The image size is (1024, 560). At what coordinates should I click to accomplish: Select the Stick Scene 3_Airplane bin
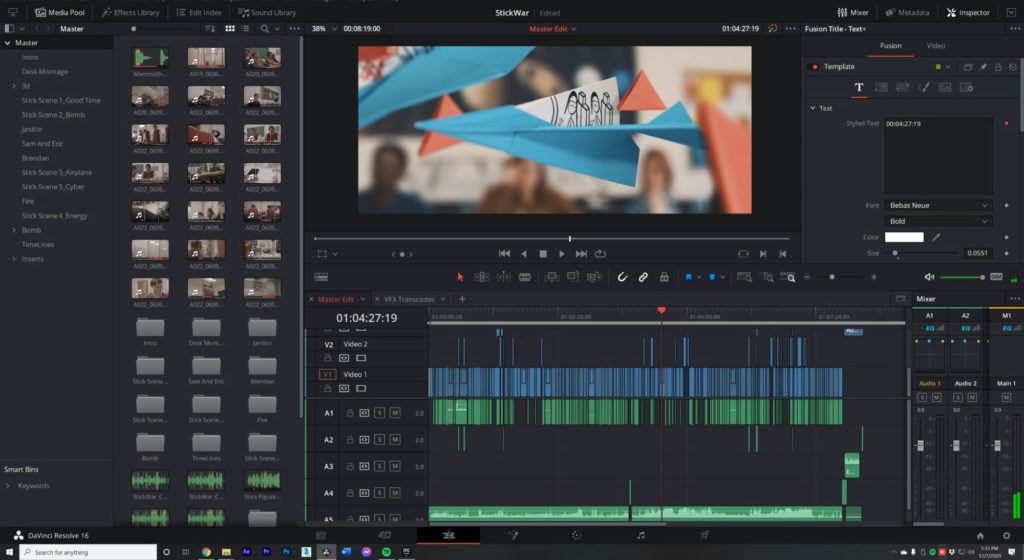point(57,172)
